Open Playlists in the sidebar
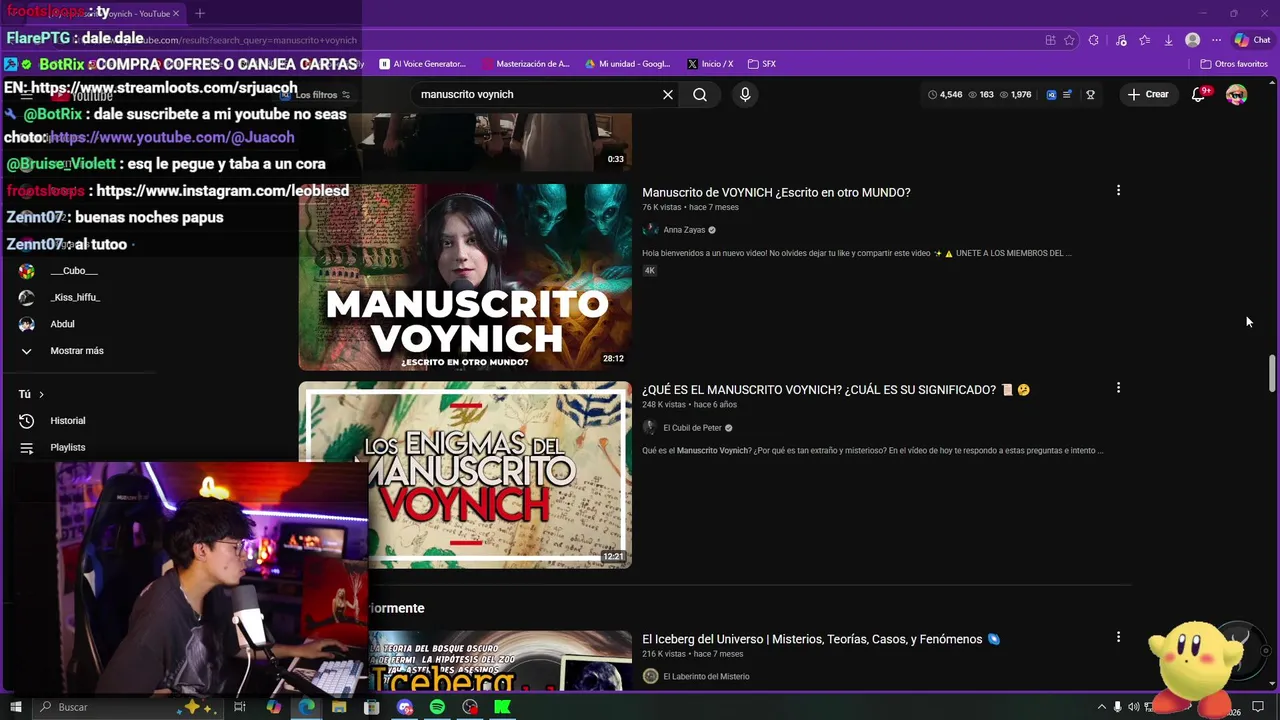This screenshot has height=720, width=1280. pos(67,448)
